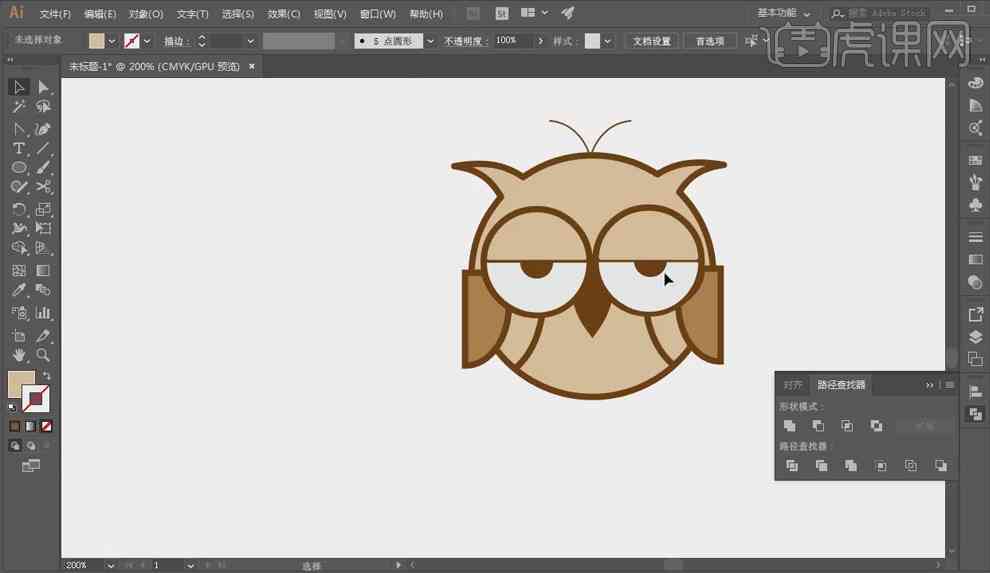Select the Mesh tool
Image resolution: width=990 pixels, height=573 pixels.
point(19,271)
